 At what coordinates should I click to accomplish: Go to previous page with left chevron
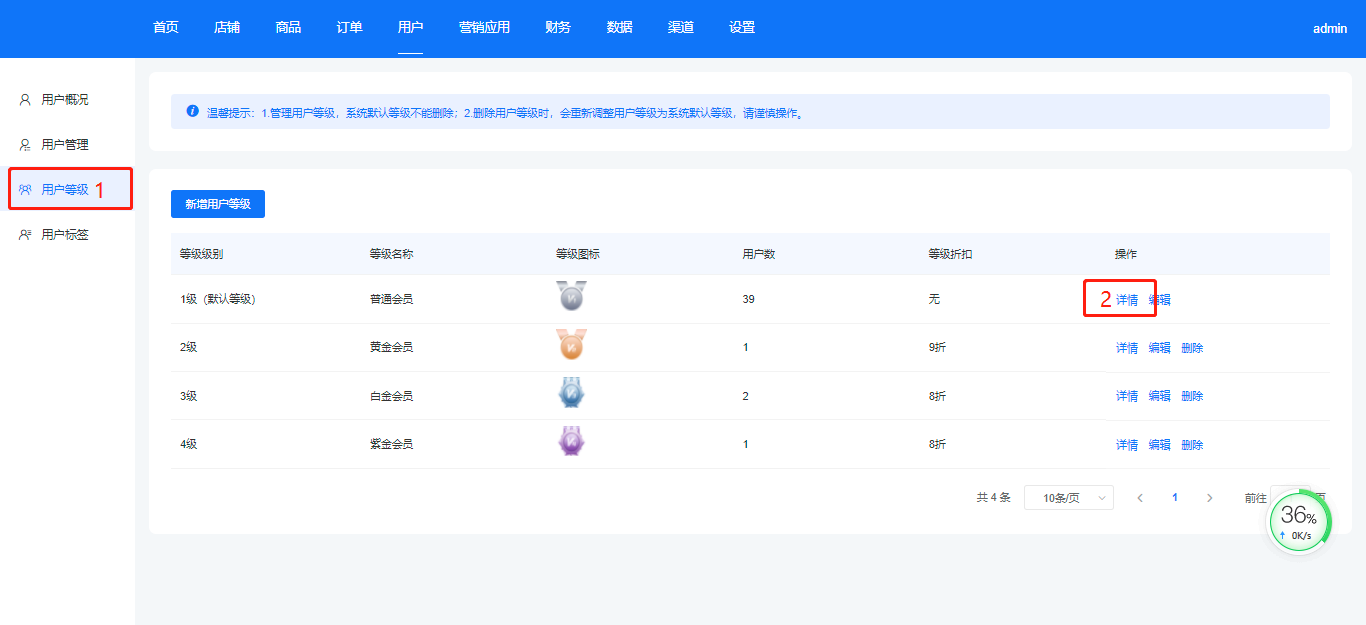pos(1140,498)
